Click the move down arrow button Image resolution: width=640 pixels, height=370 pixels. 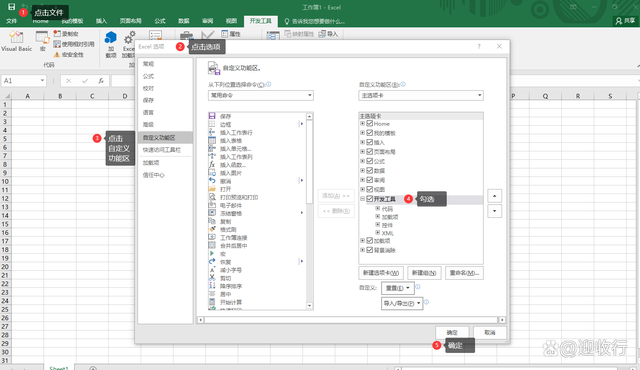494,211
